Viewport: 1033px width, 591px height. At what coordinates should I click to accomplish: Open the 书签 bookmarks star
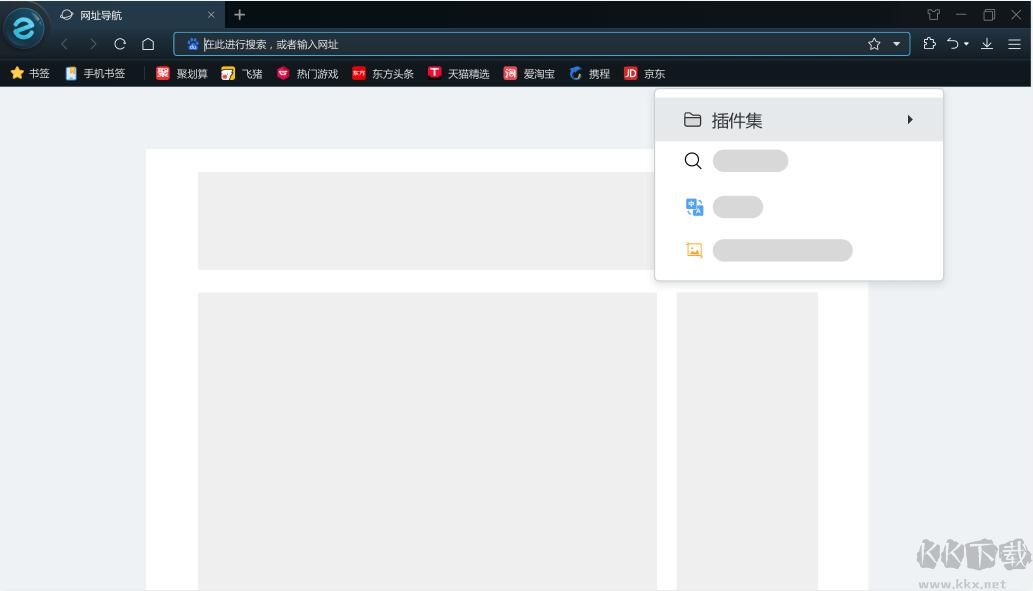[30, 73]
